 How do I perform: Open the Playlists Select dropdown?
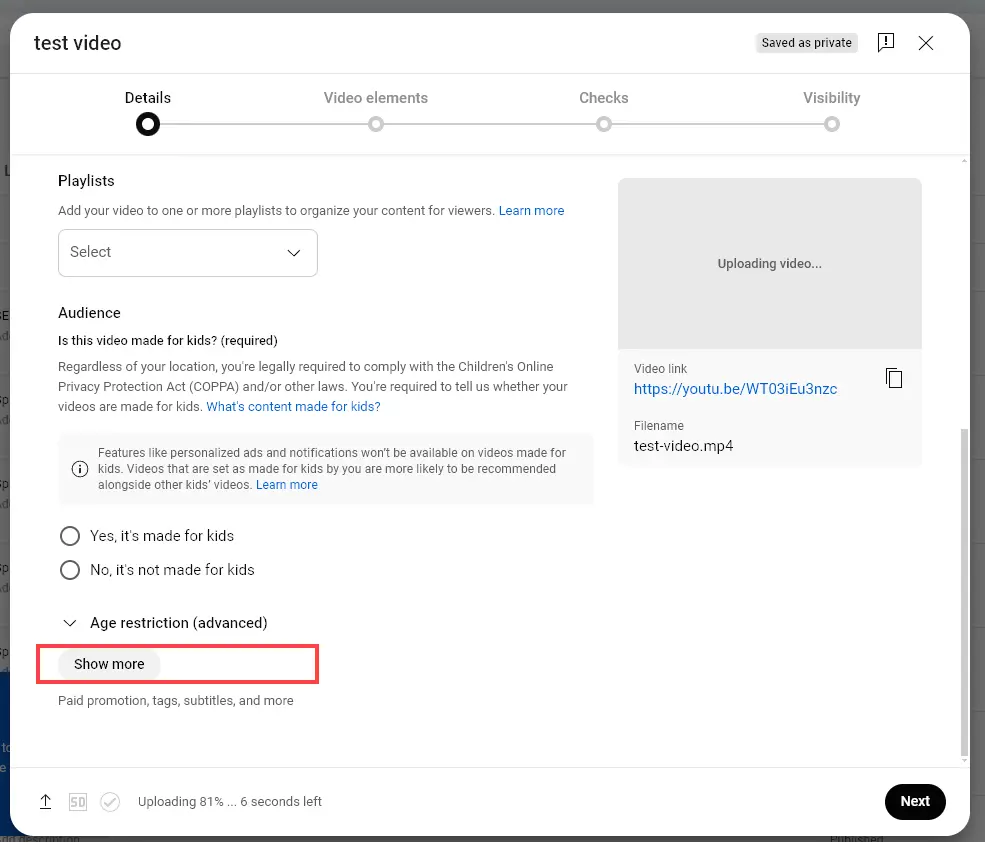187,252
